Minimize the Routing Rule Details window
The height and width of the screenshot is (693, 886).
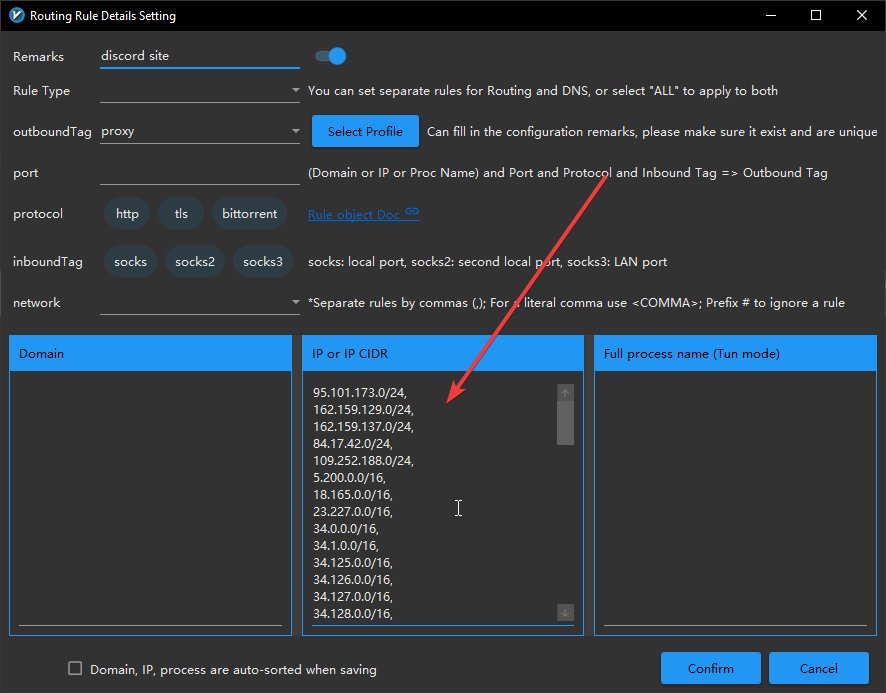pos(771,15)
